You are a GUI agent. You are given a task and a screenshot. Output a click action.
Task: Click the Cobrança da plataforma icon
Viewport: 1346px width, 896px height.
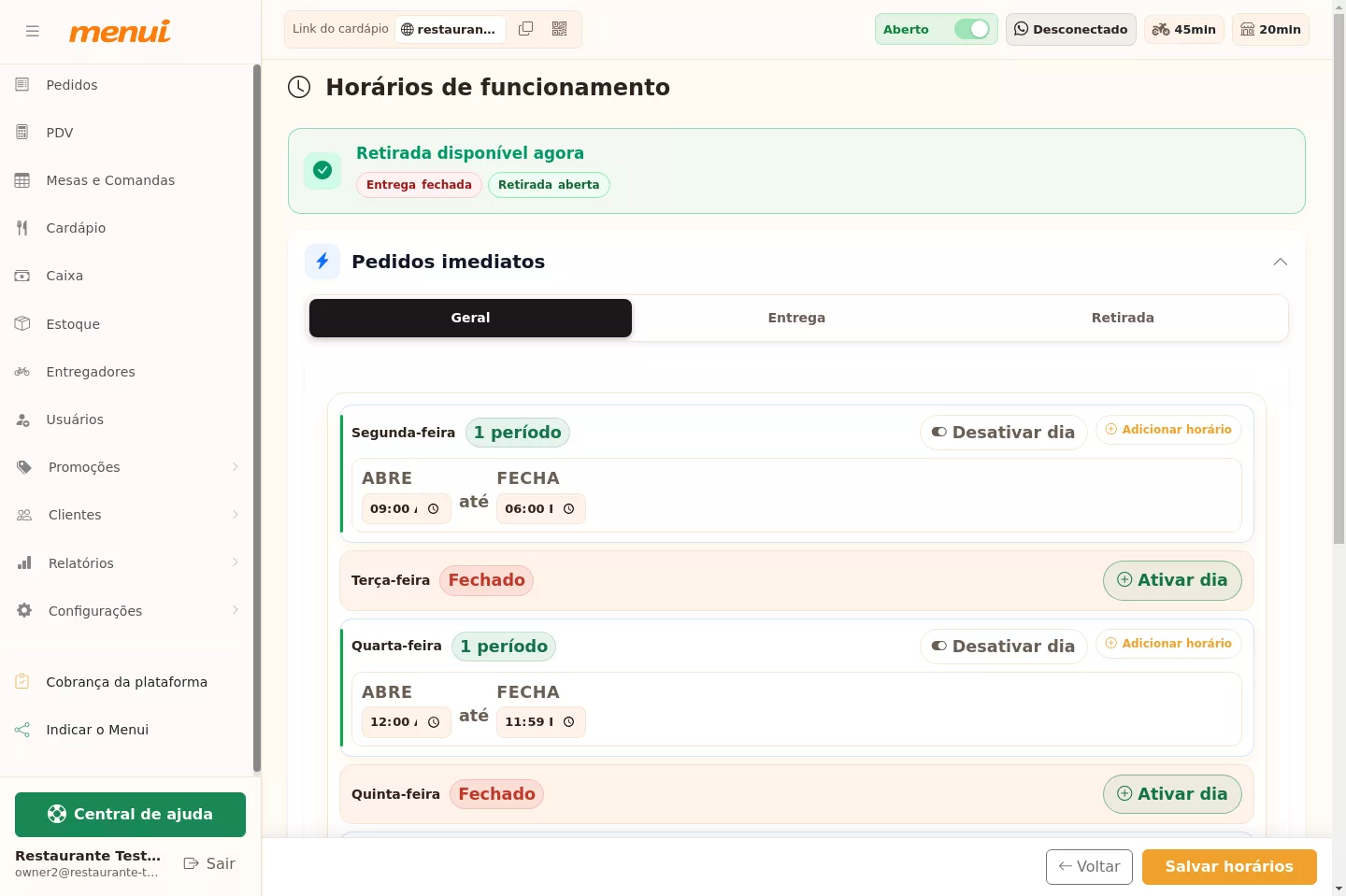[22, 682]
